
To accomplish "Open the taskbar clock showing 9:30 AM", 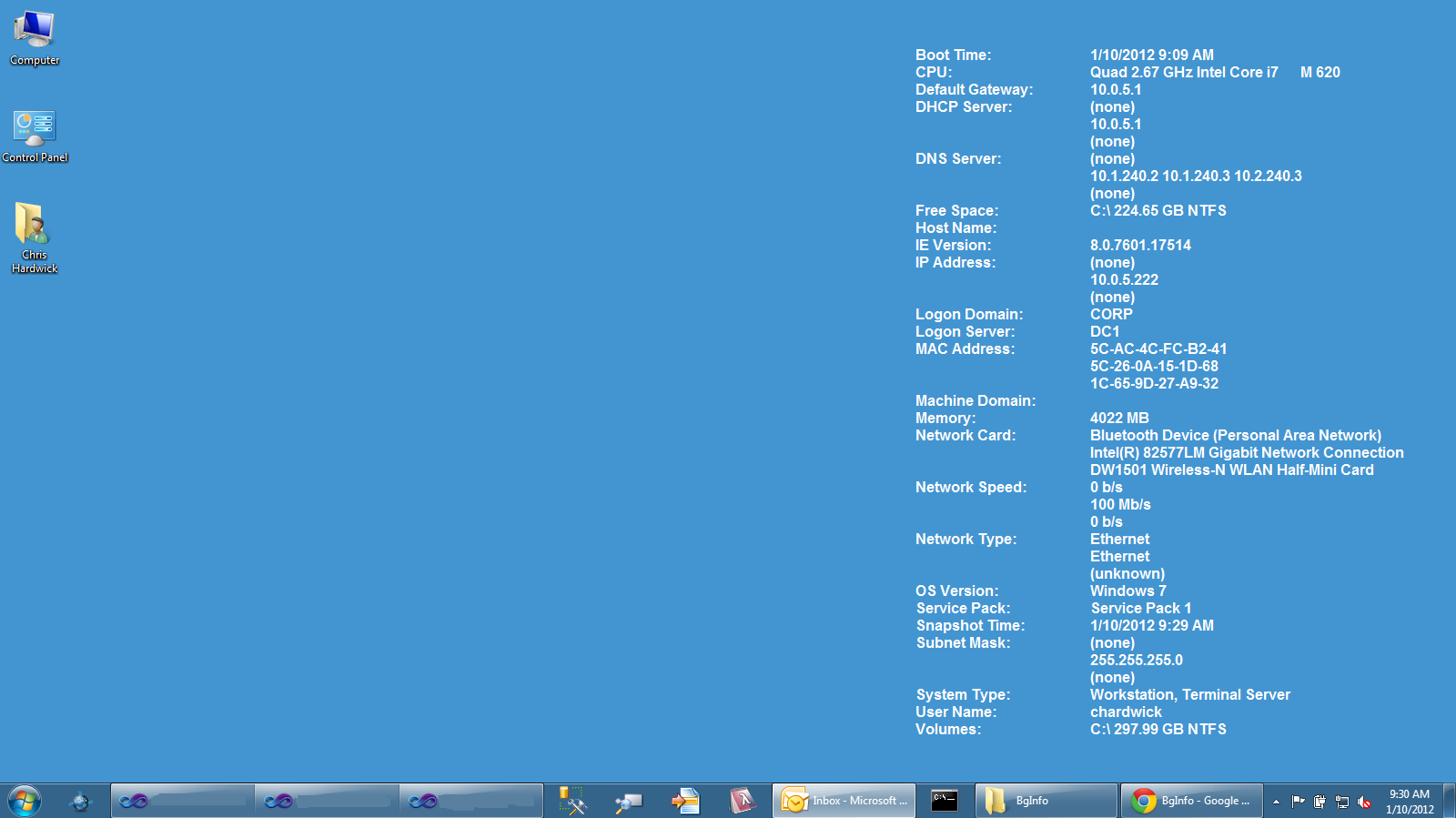I will coord(1410,802).
